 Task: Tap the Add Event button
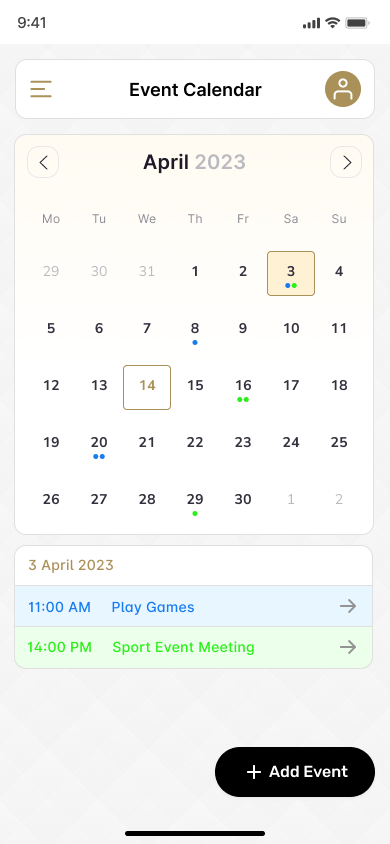coord(295,772)
